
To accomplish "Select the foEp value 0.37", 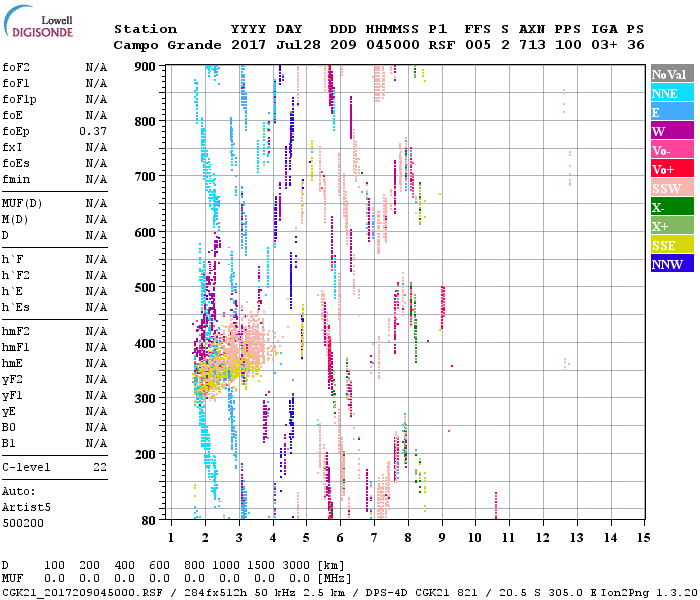I will pos(93,131).
